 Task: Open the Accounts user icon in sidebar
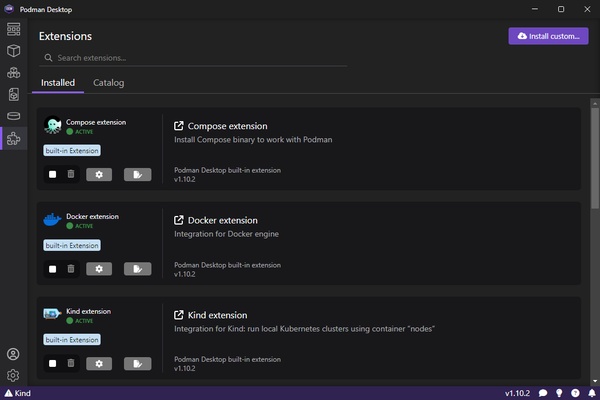coord(13,354)
